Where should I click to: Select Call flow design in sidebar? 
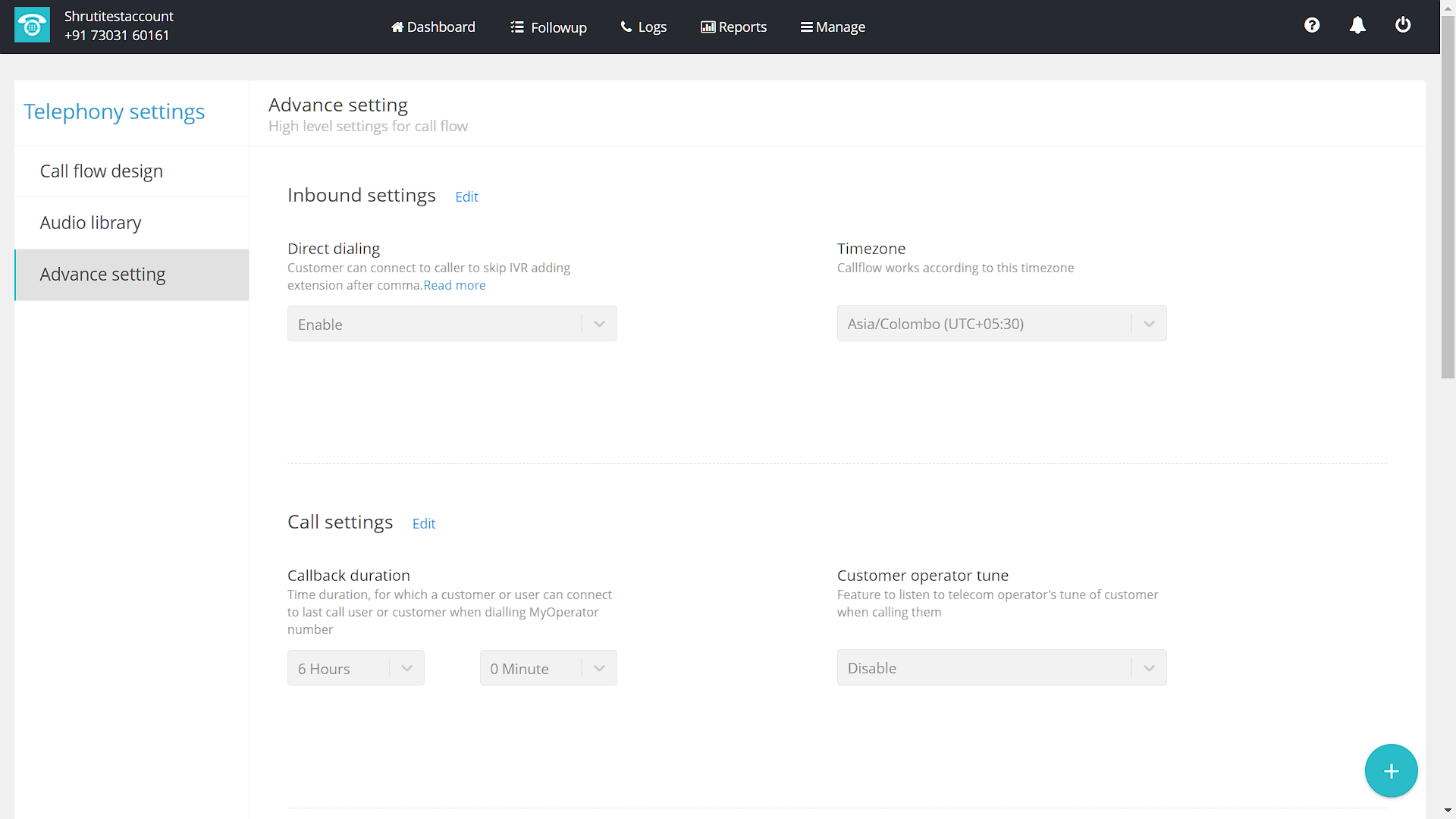click(102, 171)
